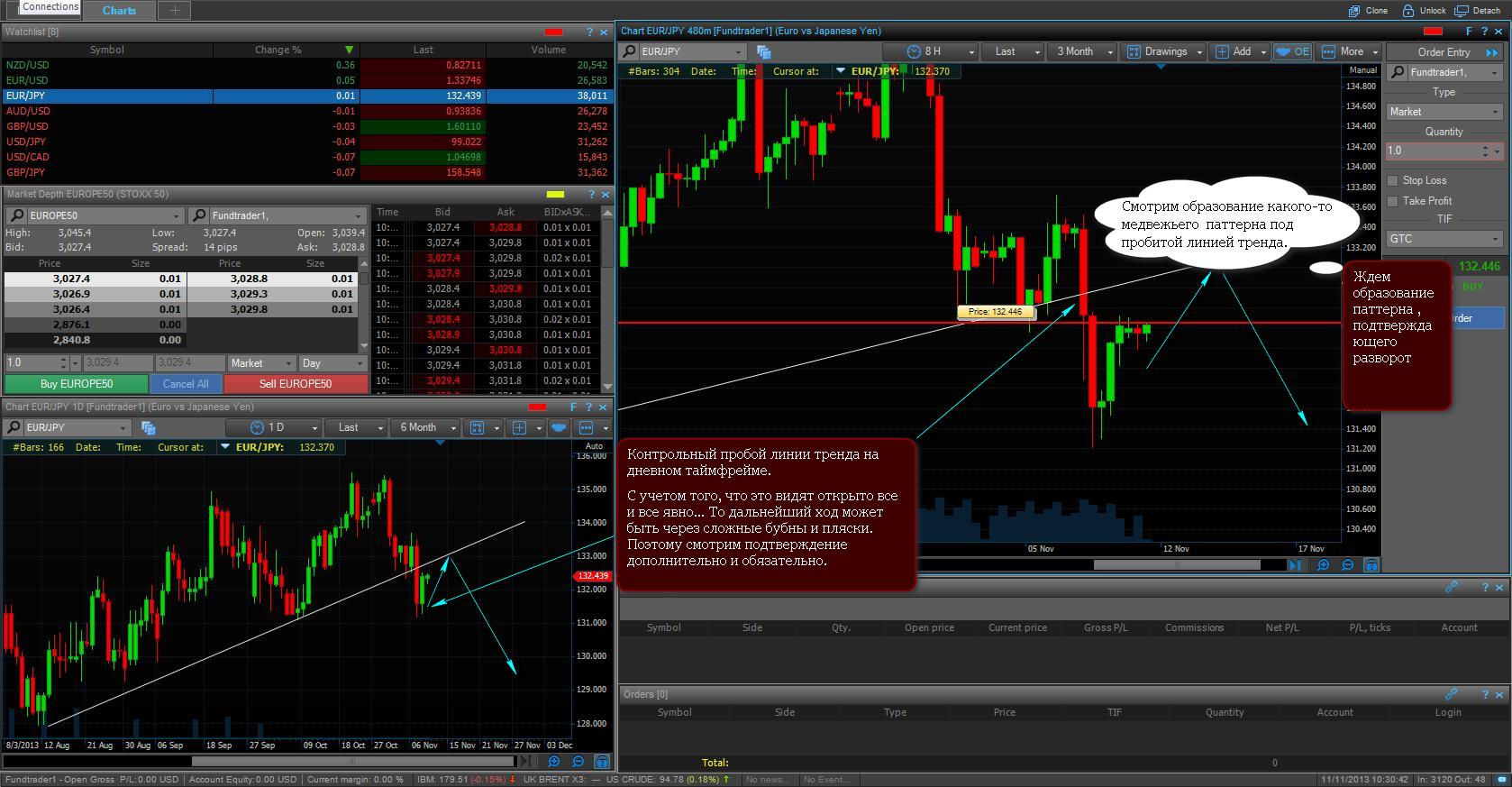The height and width of the screenshot is (787, 1512).
Task: Click the Clone window icon
Action: 1353,11
